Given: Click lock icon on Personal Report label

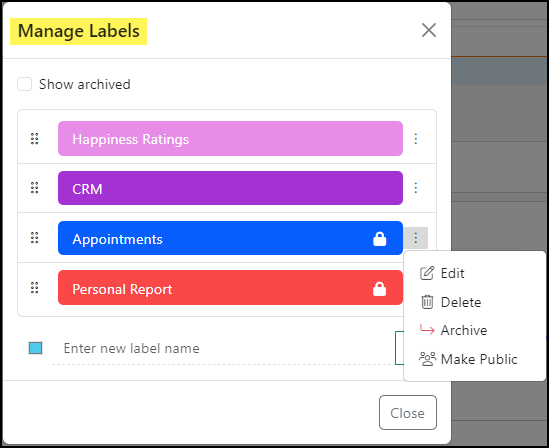Looking at the screenshot, I should [380, 289].
